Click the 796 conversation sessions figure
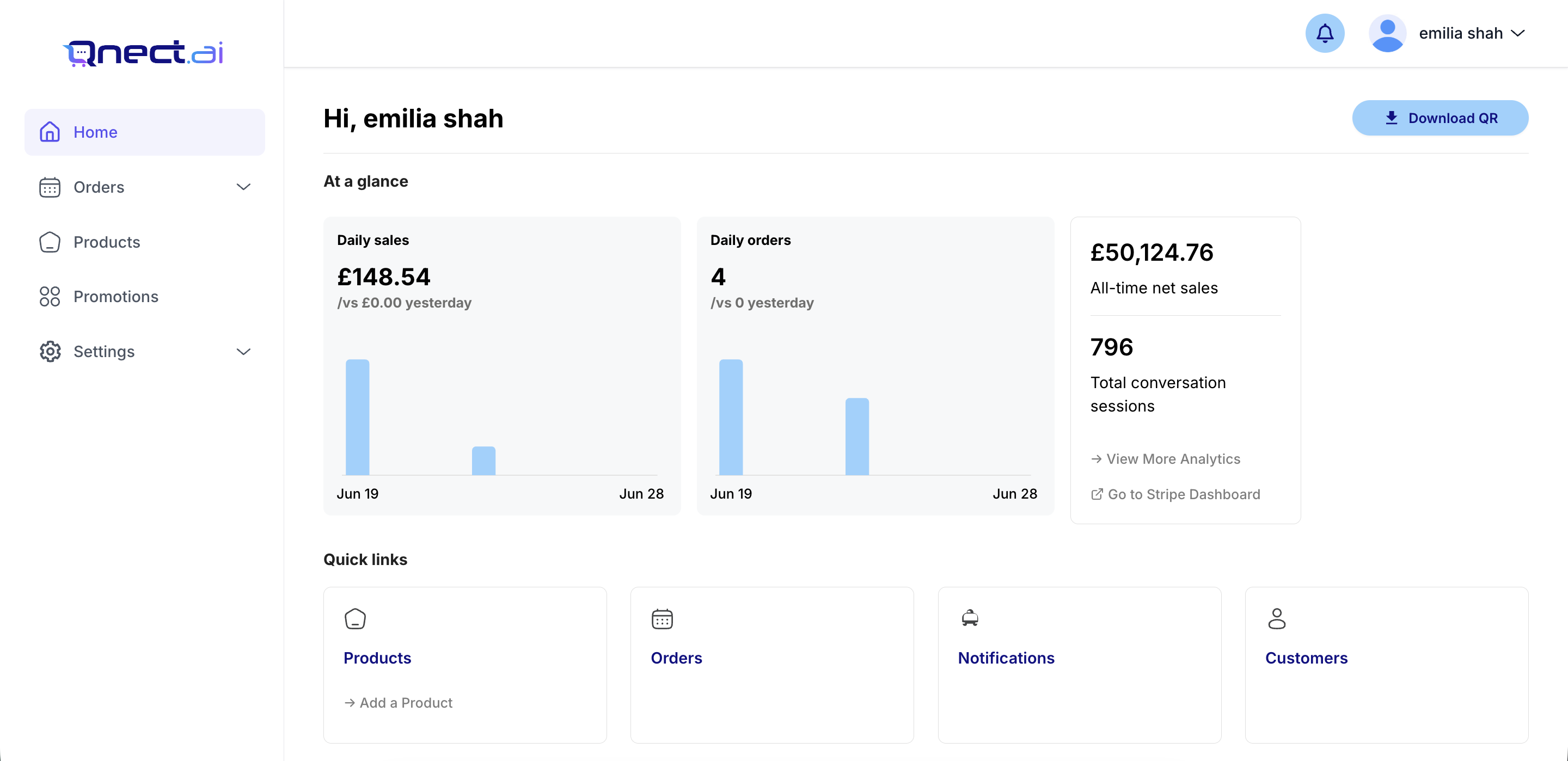Viewport: 1568px width, 761px height. 1111,348
